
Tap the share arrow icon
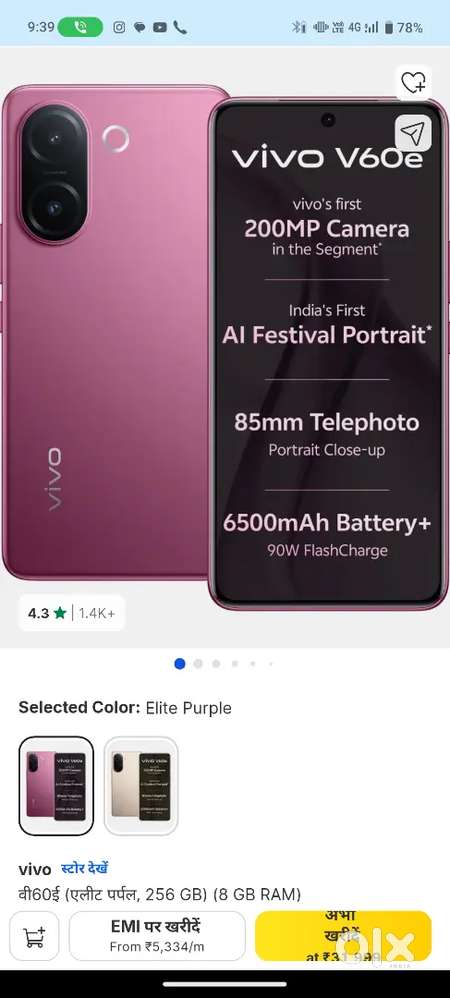tap(413, 133)
